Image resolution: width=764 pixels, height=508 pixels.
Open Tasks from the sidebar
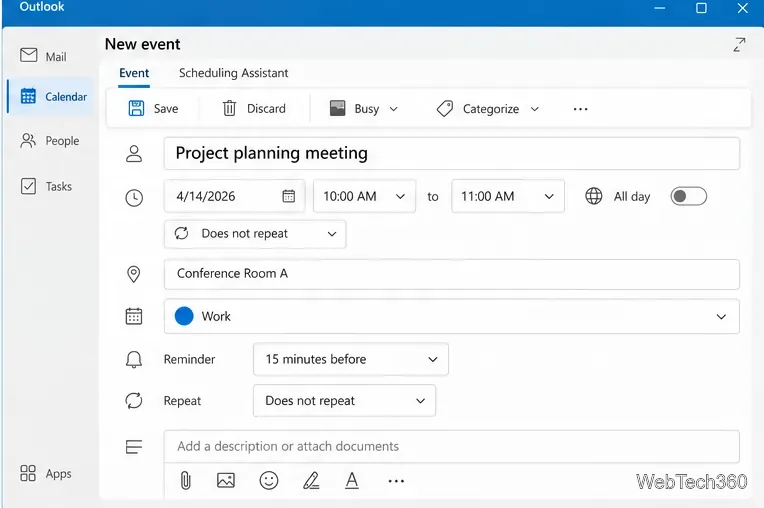(46, 186)
